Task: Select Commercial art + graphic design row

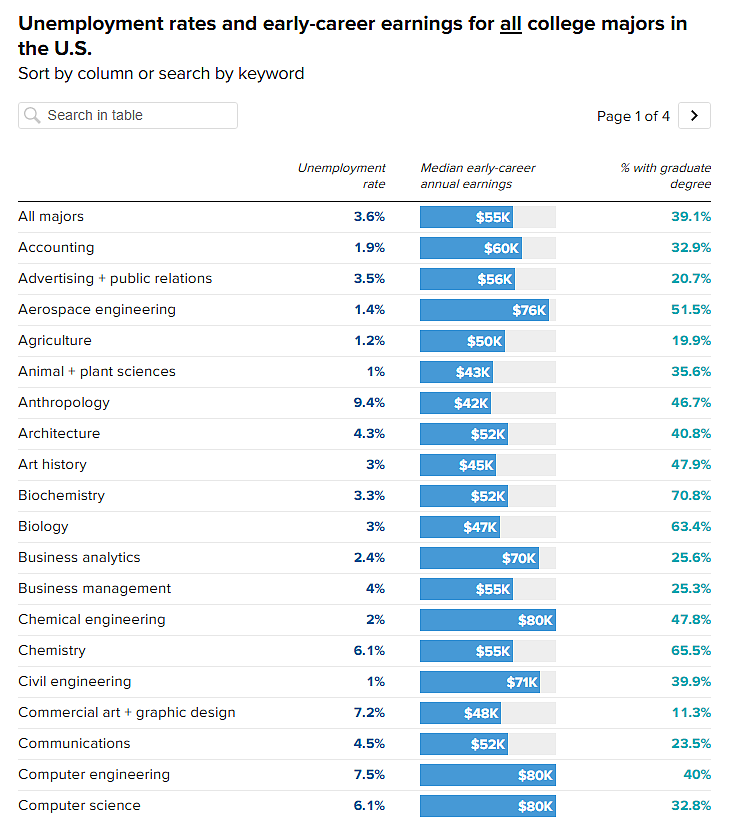Action: point(364,713)
